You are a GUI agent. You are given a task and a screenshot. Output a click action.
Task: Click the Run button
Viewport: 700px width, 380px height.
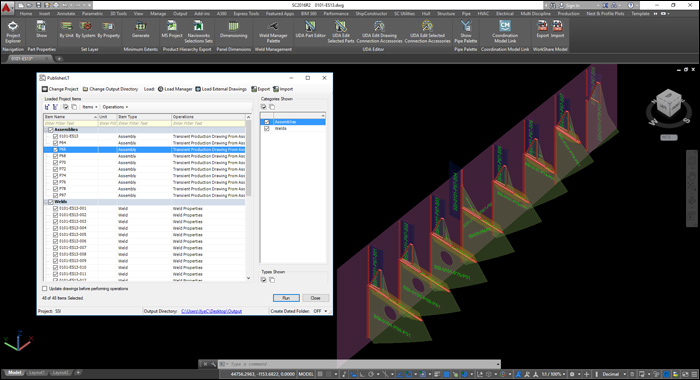pyautogui.click(x=286, y=298)
